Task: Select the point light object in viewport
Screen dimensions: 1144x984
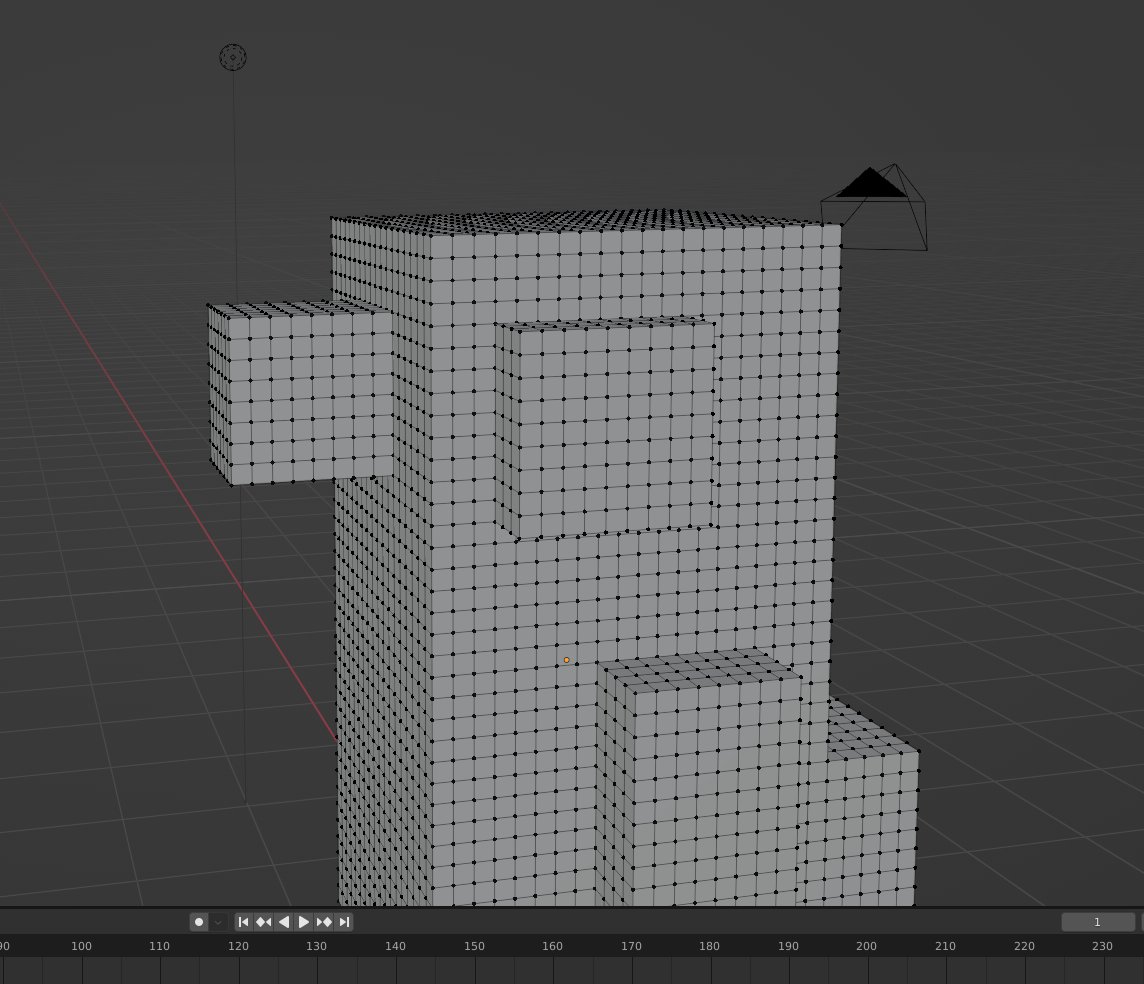Action: [233, 57]
